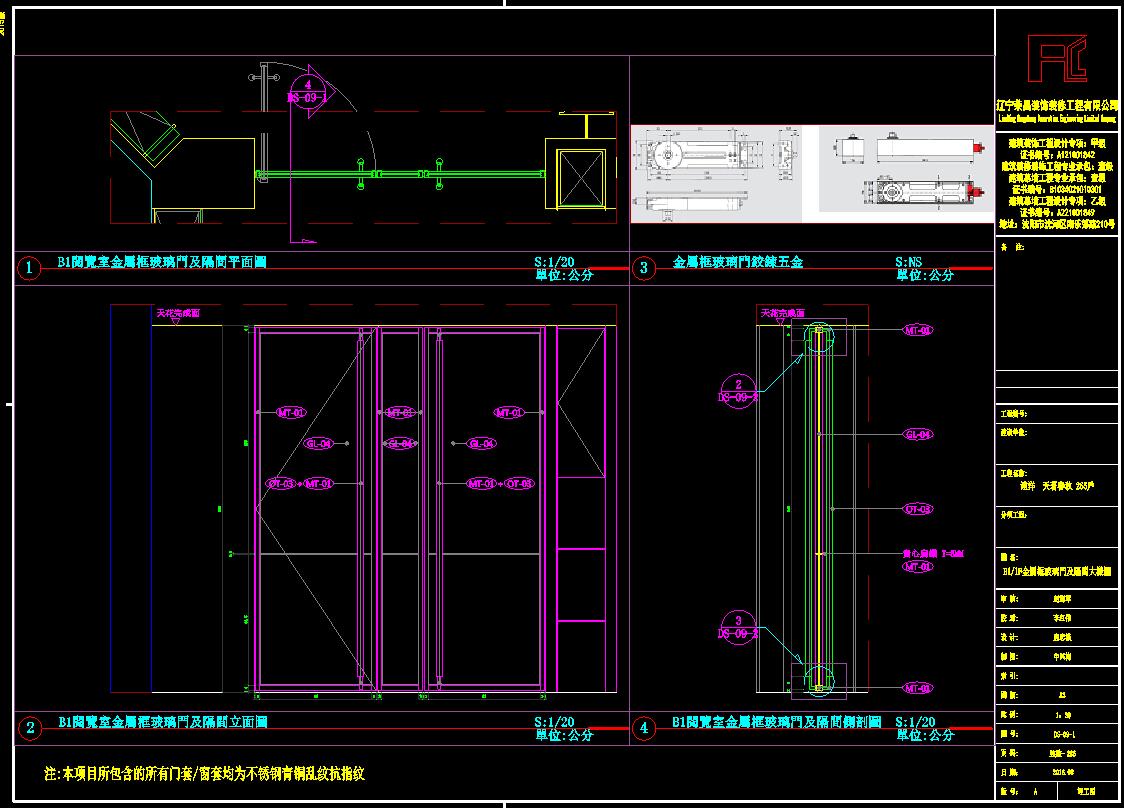Click the yellow company name in title block
The width and height of the screenshot is (1124, 808).
click(1057, 104)
